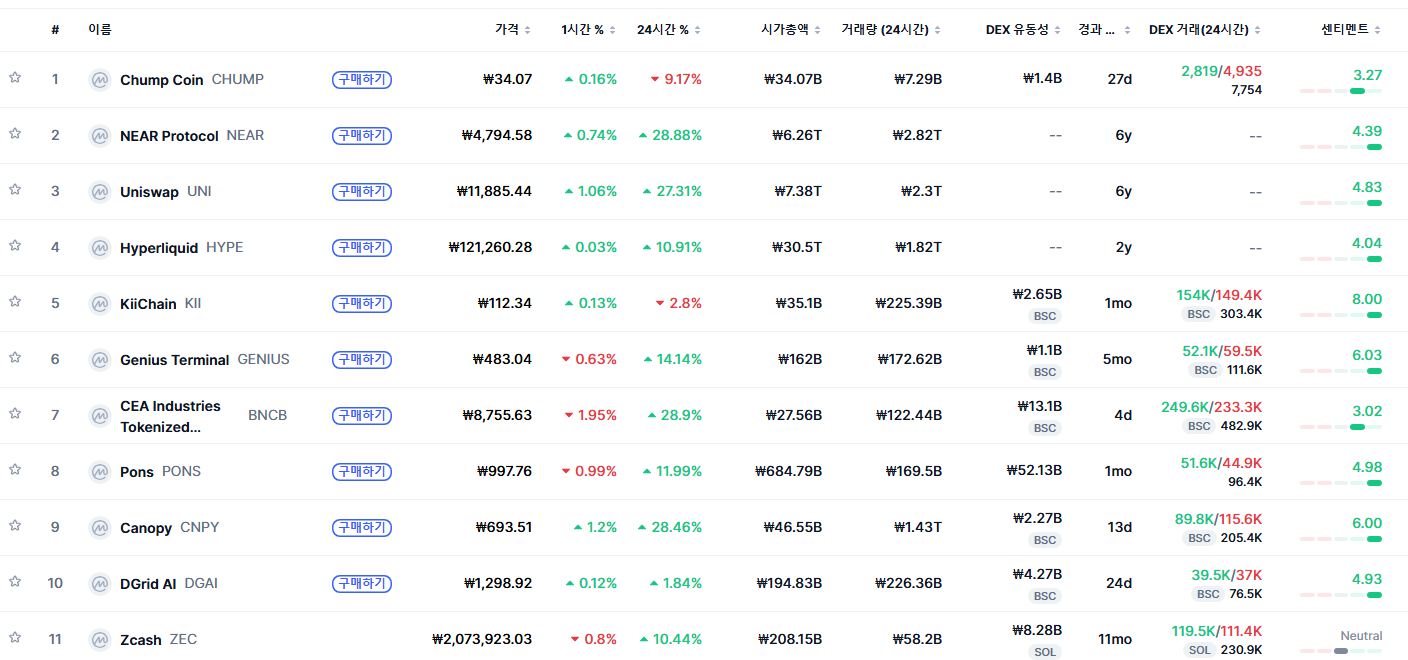The image size is (1408, 660).
Task: Click BSC badge beside KiiChain 303.4K trades
Action: click(1199, 314)
